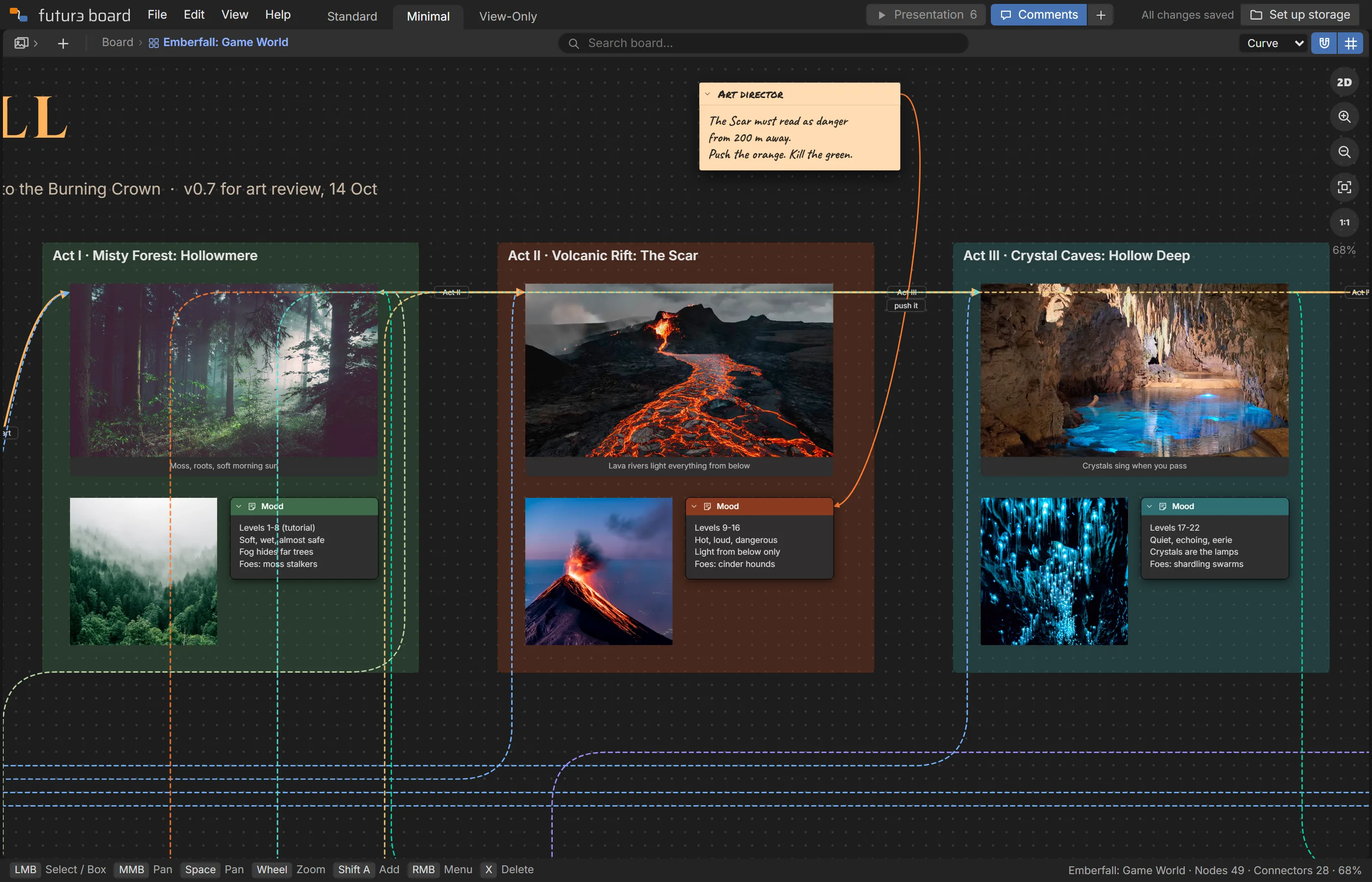Collapse the Art Director sticky note
Screen dimensions: 1372x882
[x=707, y=95]
